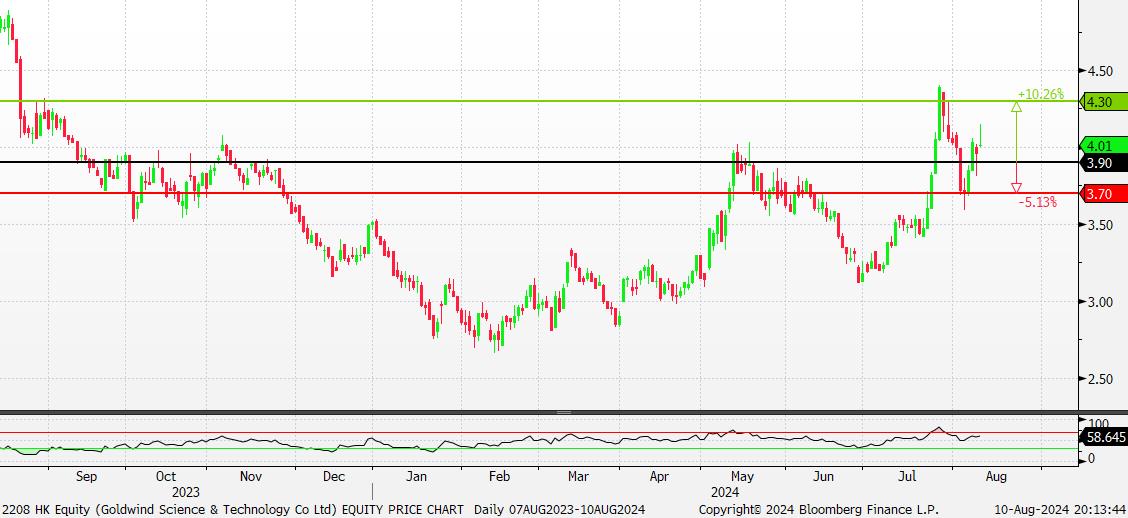Click the 4.50 price axis label
1128x518 pixels.
[1101, 71]
